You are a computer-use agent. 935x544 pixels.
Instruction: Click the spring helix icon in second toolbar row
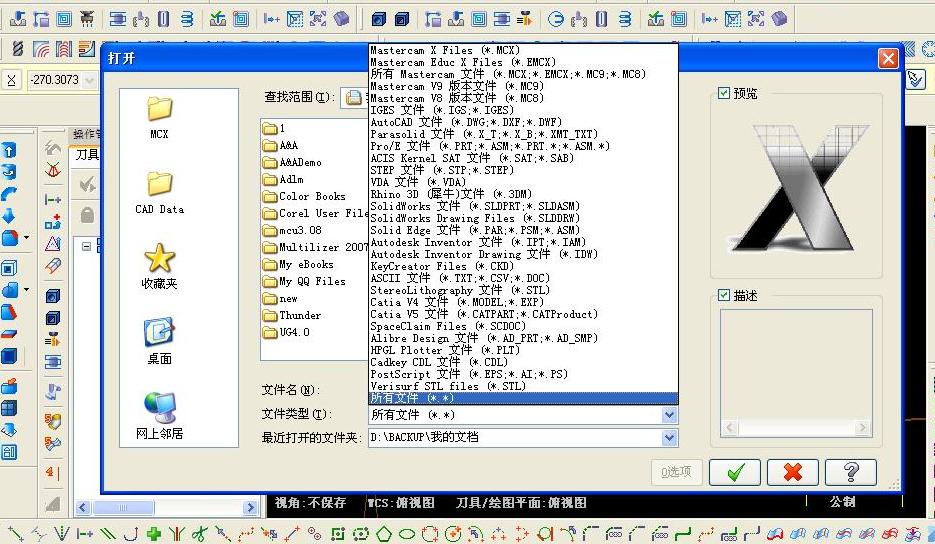pos(17,48)
